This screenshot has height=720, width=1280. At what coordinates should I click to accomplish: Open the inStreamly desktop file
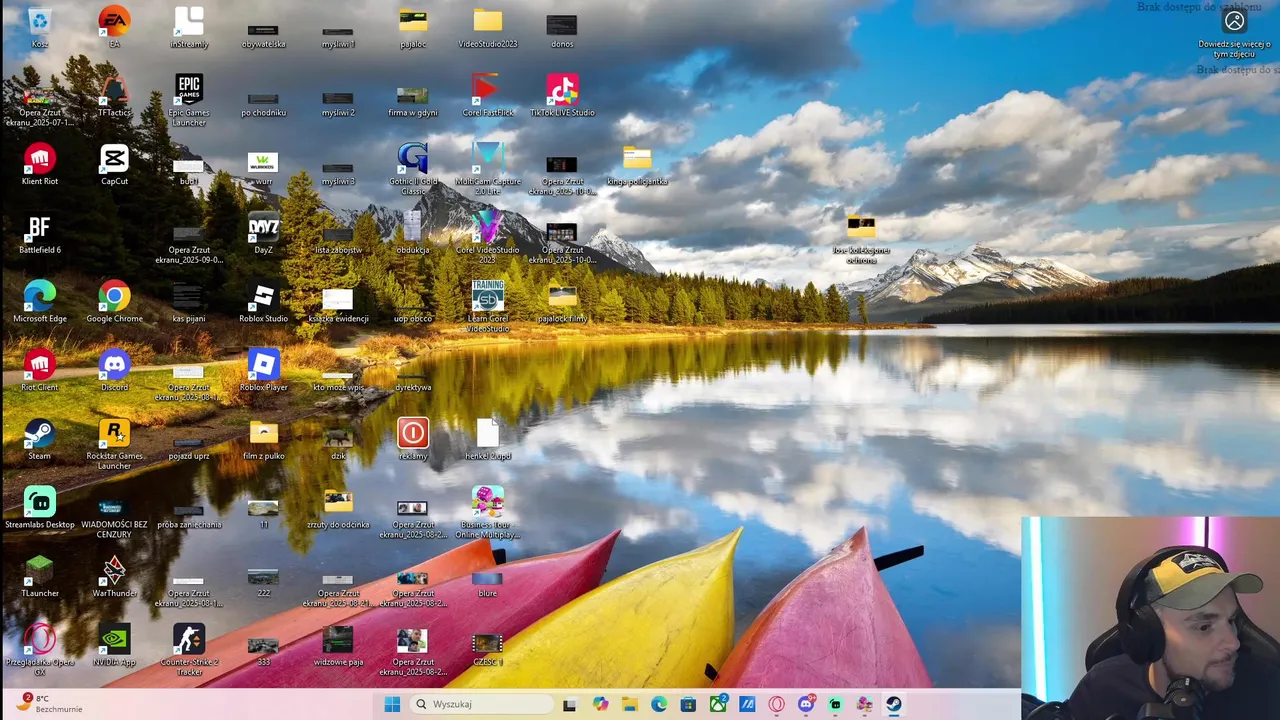(189, 27)
